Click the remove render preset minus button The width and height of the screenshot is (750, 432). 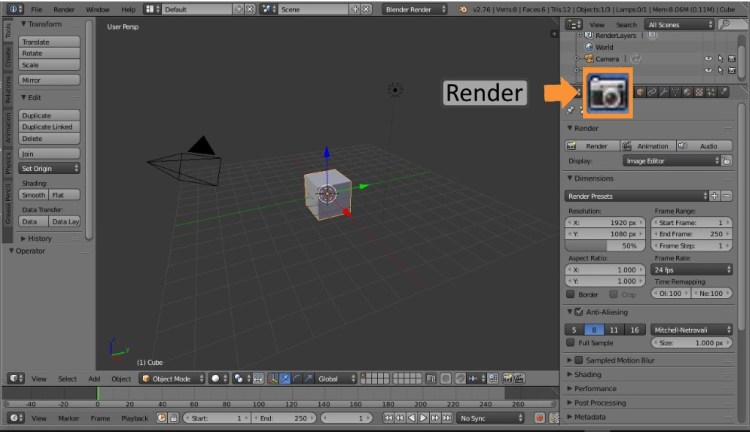click(x=727, y=196)
